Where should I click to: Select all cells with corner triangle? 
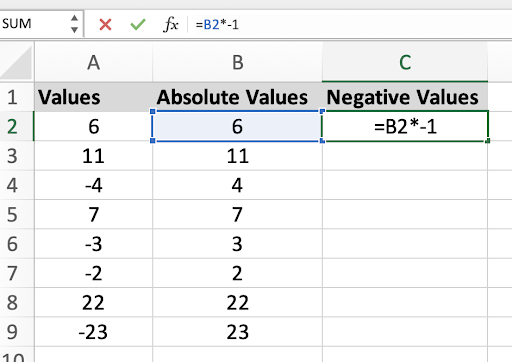coord(17,62)
